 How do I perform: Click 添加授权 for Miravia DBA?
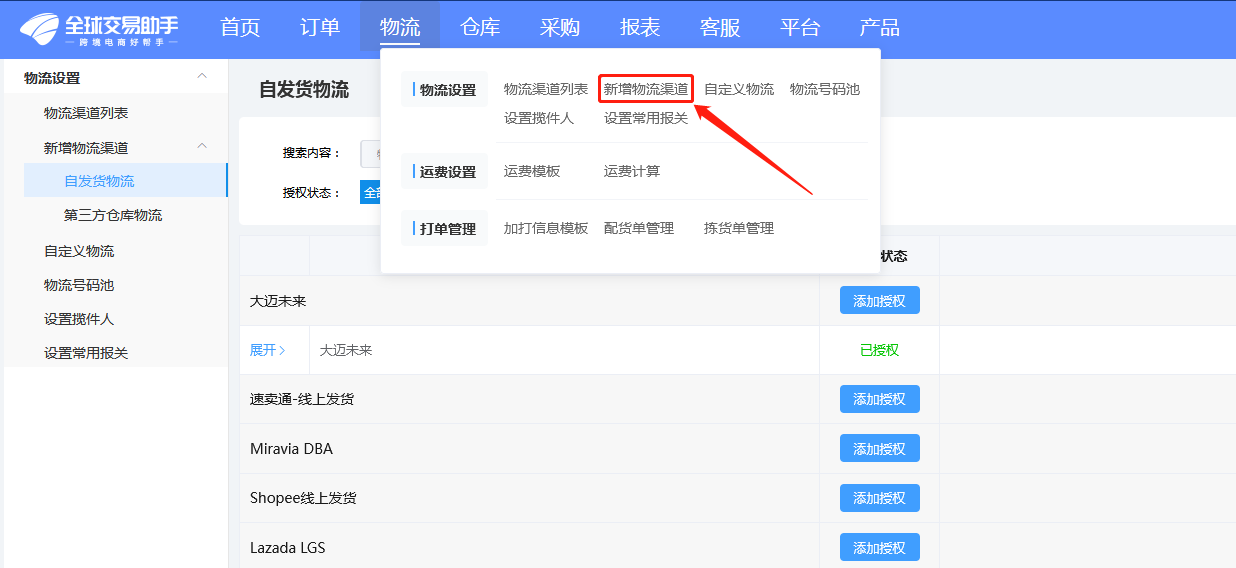tap(879, 449)
